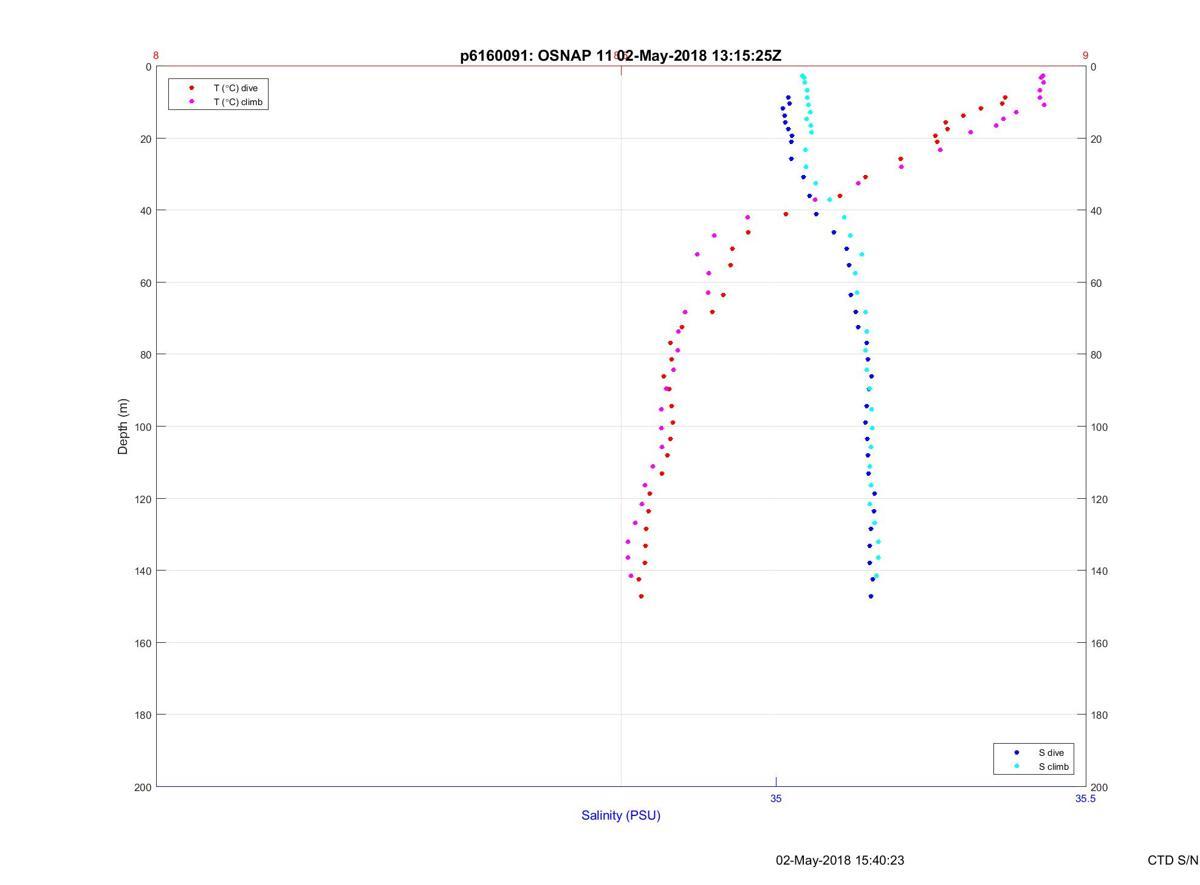Click the 'Salinity (PSU)' axis label

(x=621, y=815)
